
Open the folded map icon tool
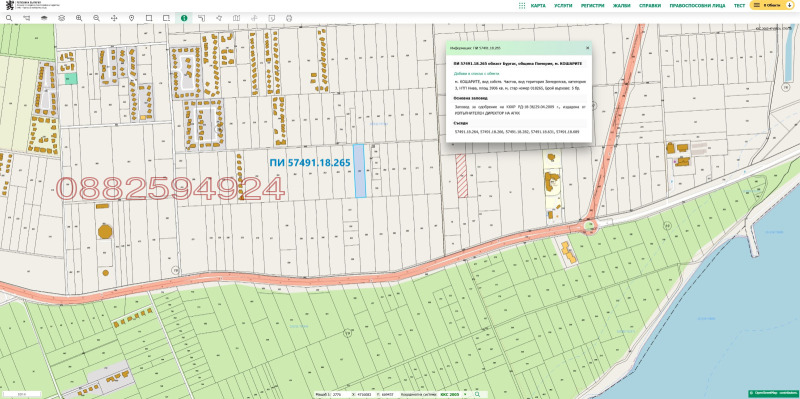[236, 18]
